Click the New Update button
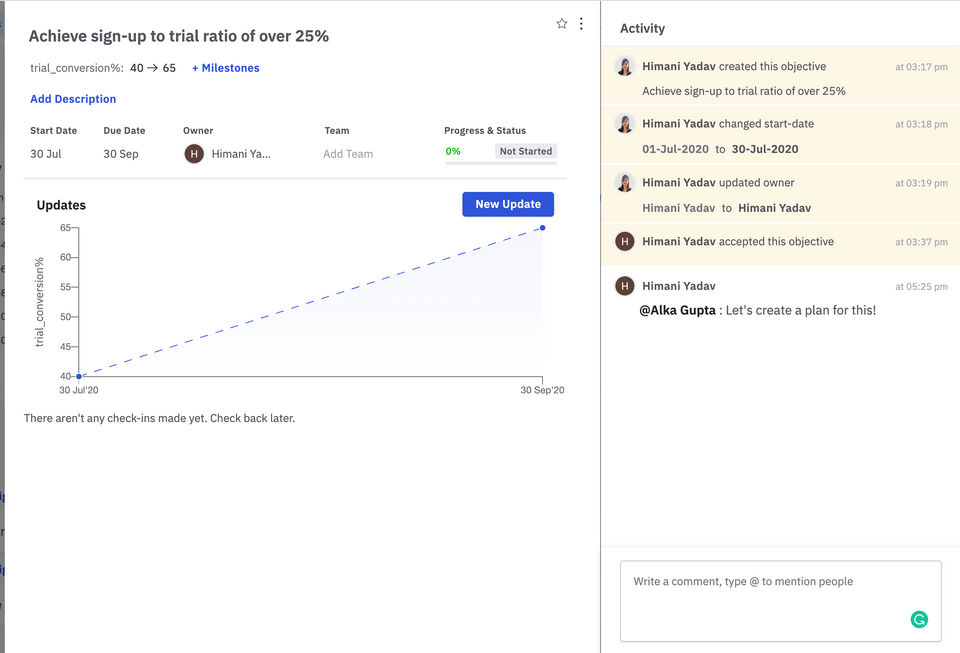The width and height of the screenshot is (960, 653). click(x=508, y=204)
